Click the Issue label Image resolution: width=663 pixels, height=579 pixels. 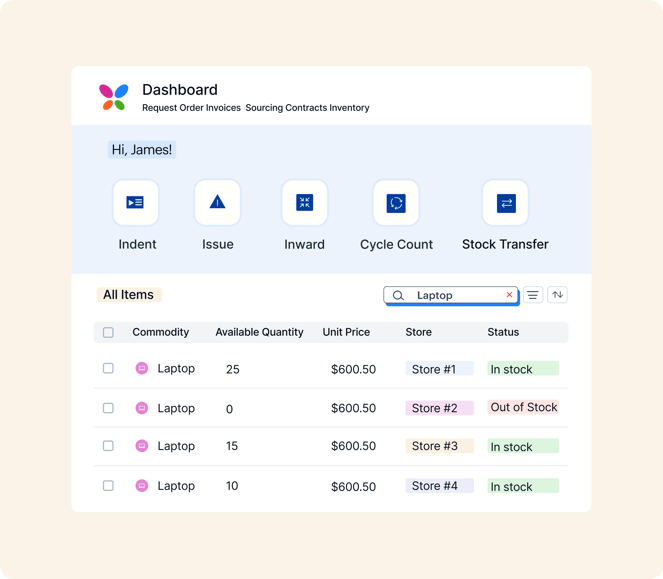click(217, 244)
